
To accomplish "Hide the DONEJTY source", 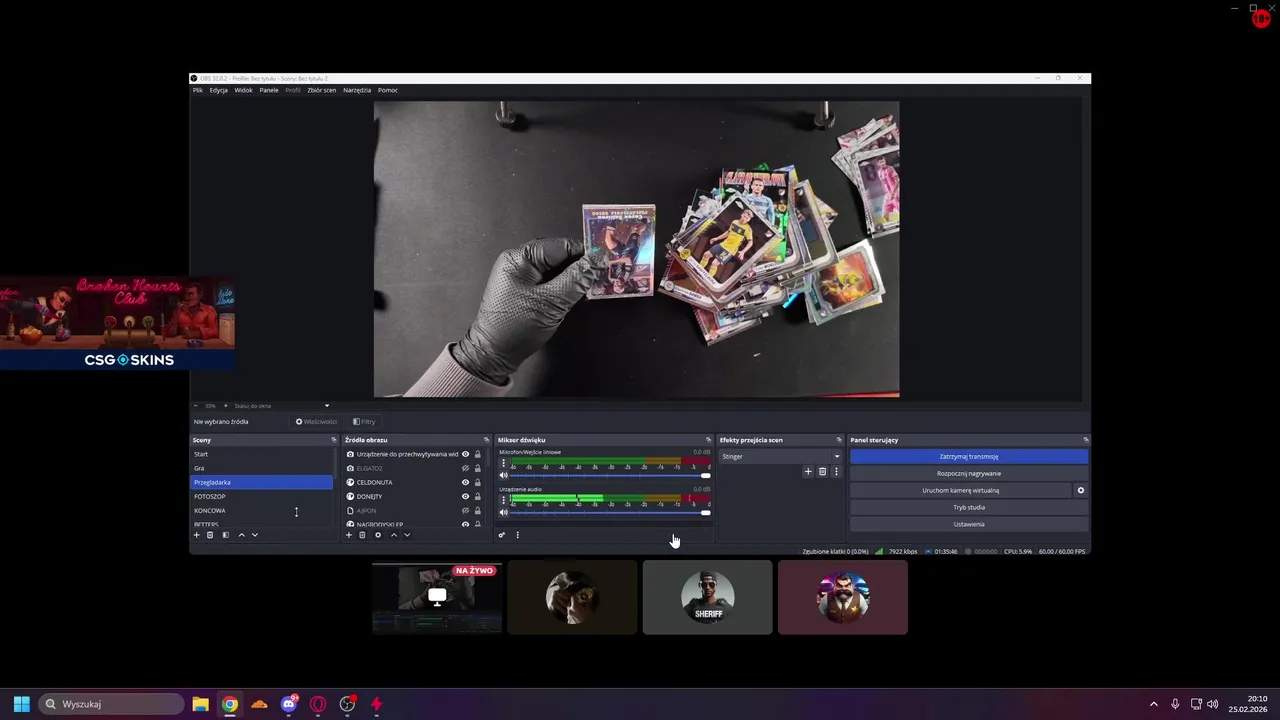I will pyautogui.click(x=465, y=496).
